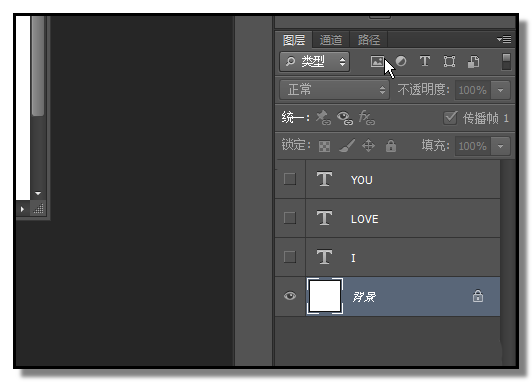Image resolution: width=532 pixels, height=382 pixels.
Task: Click the left panel vertical scrollbar thumb
Action: point(38,66)
